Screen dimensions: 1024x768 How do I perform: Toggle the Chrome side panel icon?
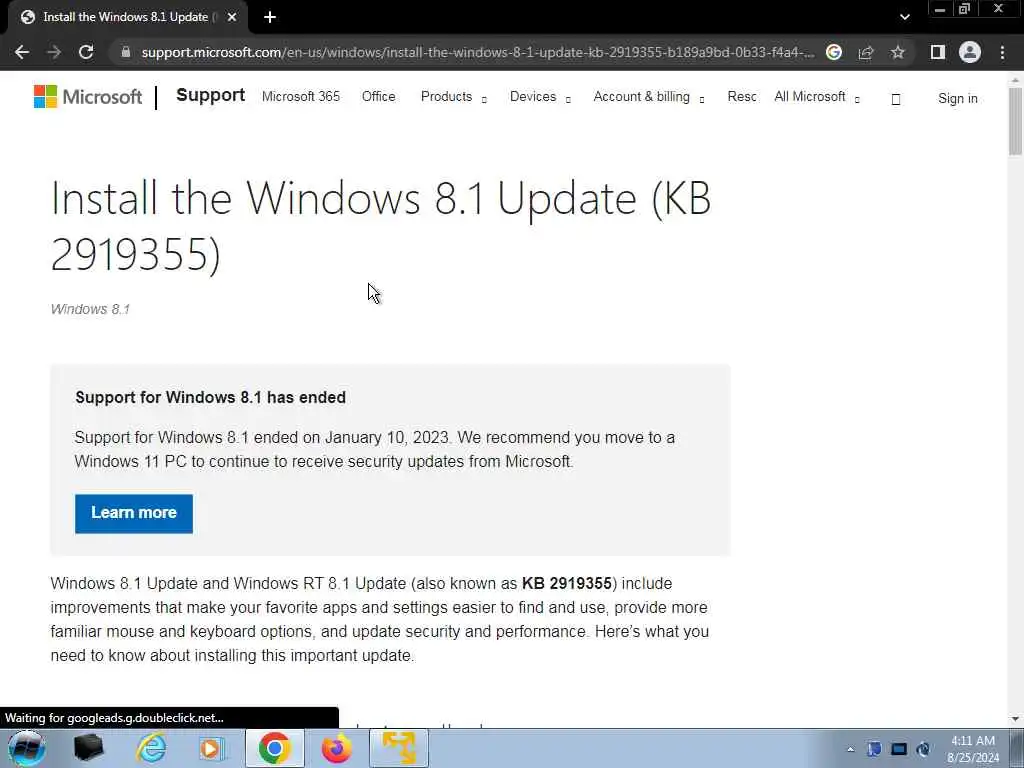click(938, 52)
